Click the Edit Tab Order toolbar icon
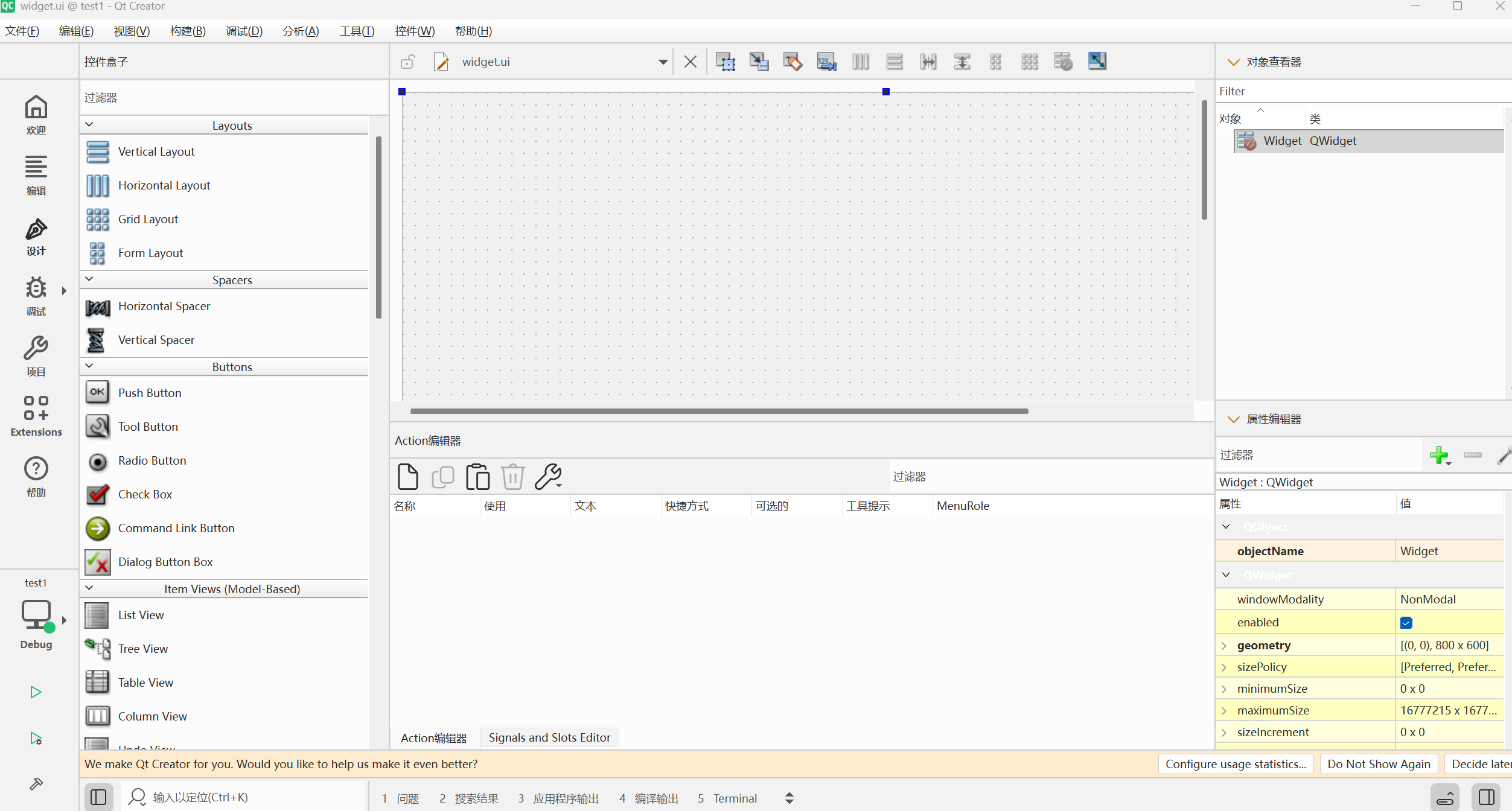Viewport: 1512px width, 811px height. [826, 62]
